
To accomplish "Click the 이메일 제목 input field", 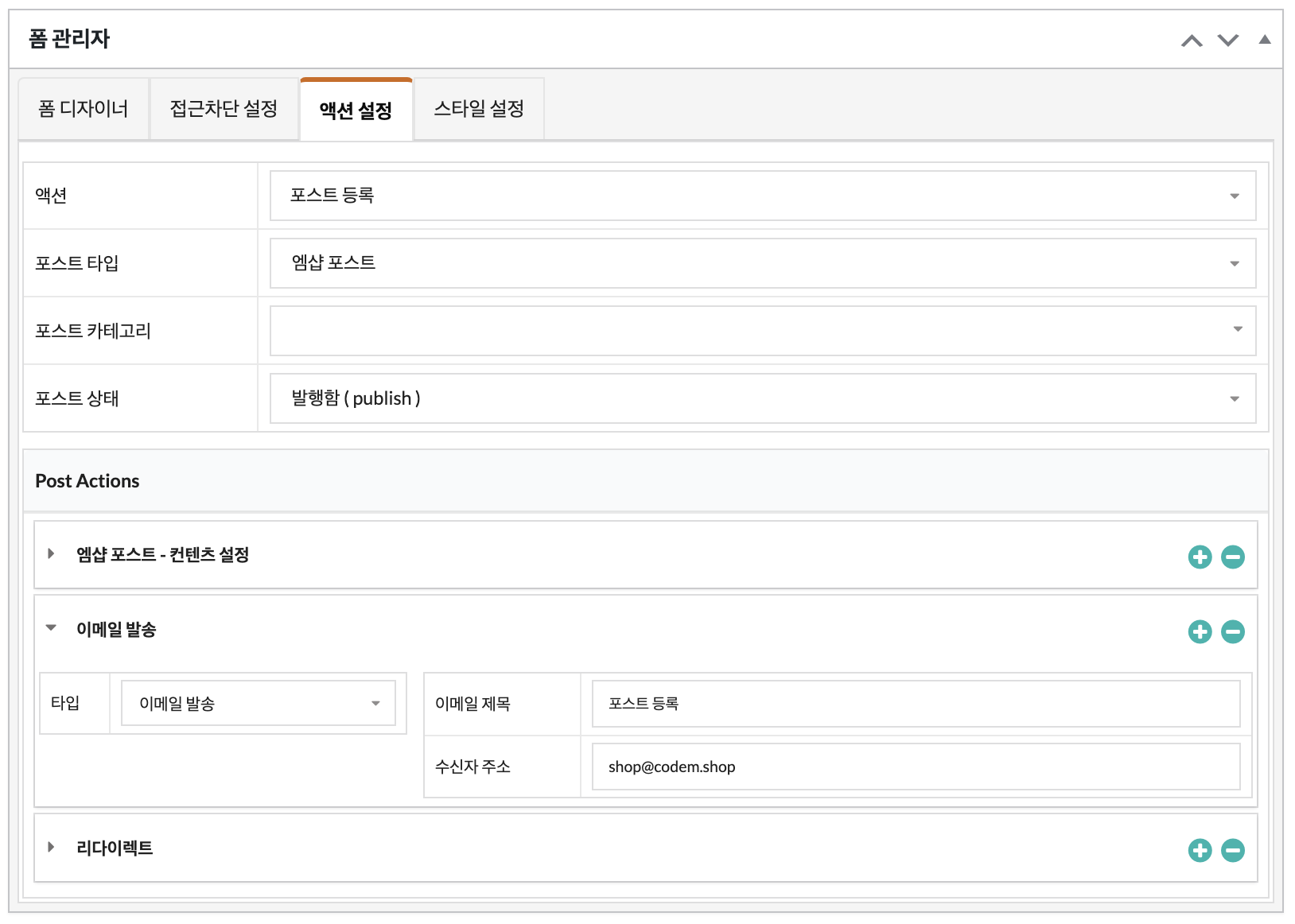I will [916, 704].
